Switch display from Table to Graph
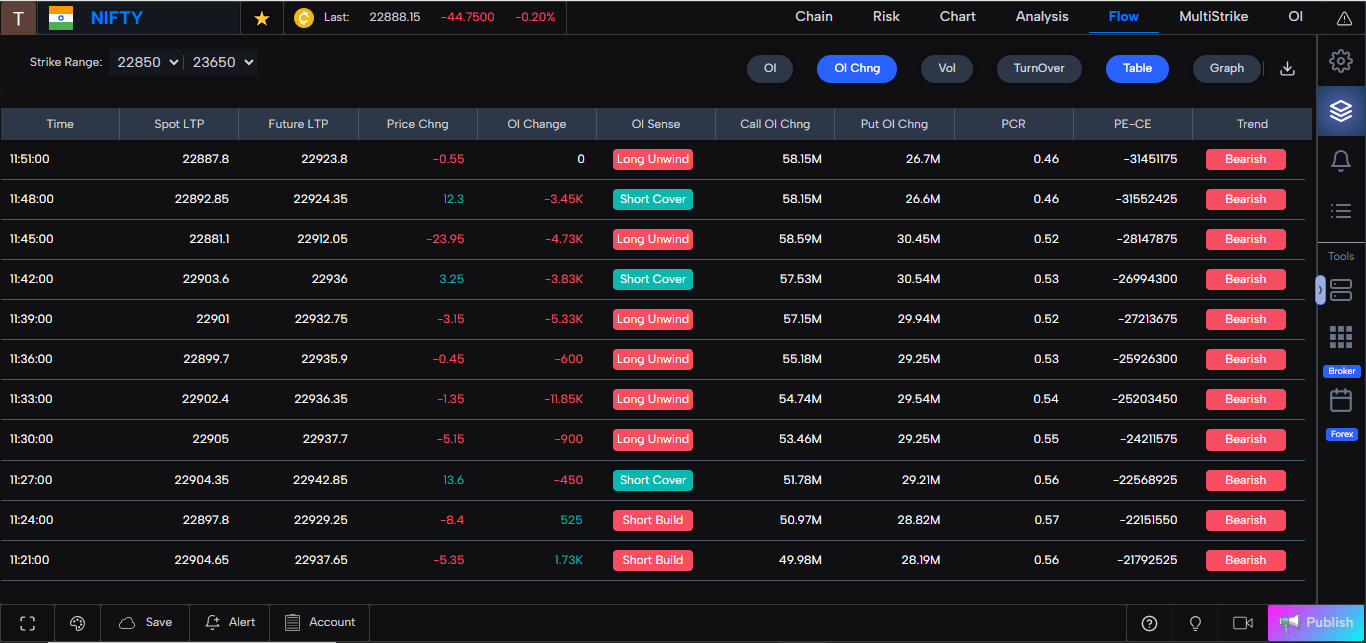 tap(1226, 68)
